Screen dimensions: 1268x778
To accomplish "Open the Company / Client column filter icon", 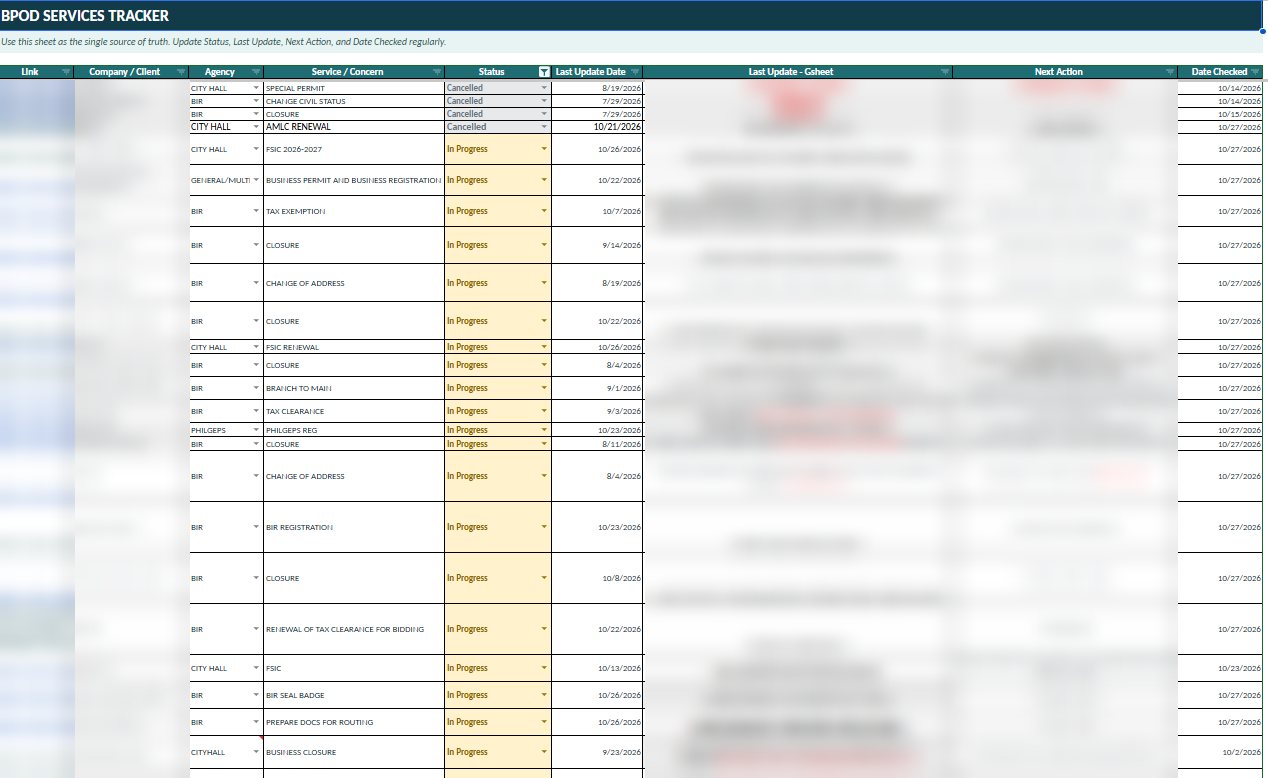I will click(x=181, y=72).
